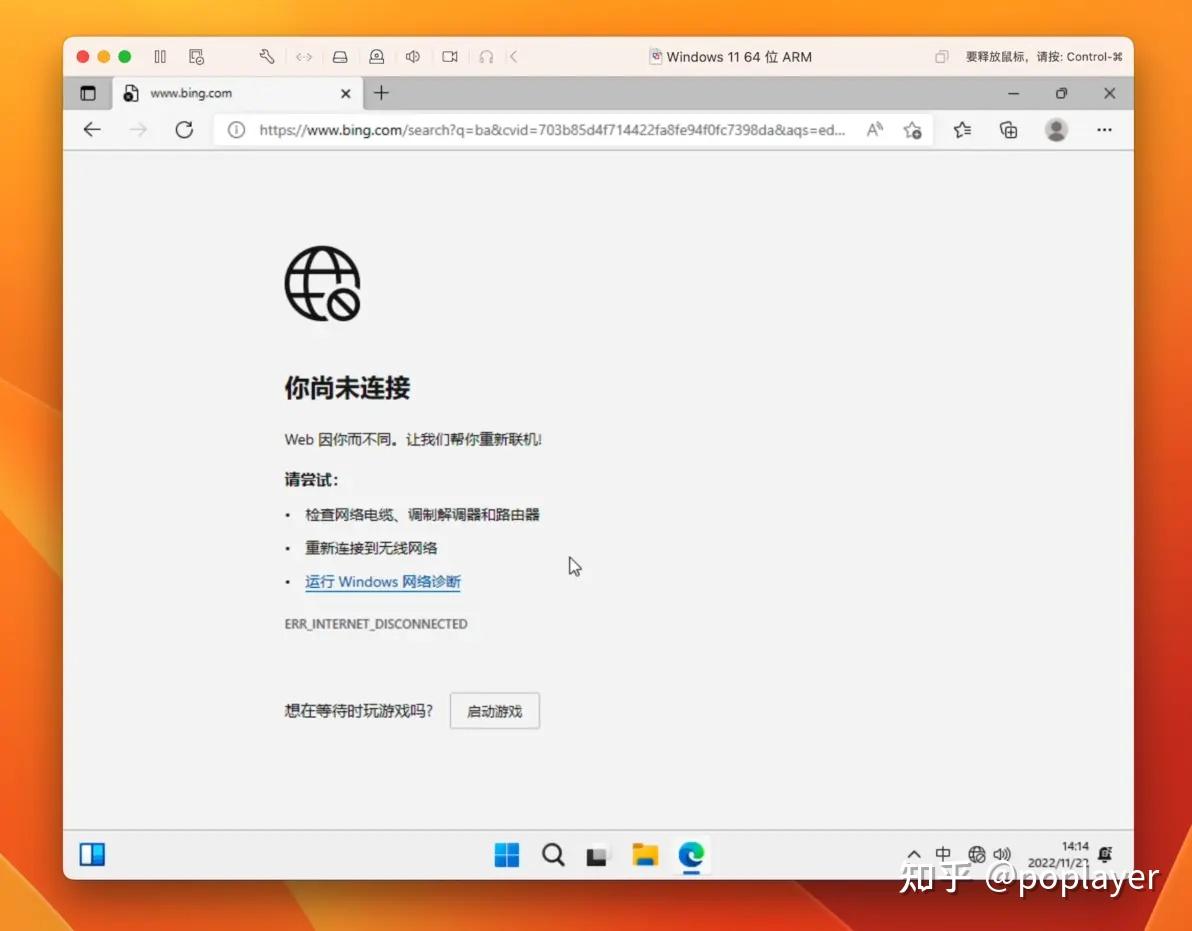The image size is (1192, 931).
Task: Open Windows Widgets panel
Action: pos(92,854)
